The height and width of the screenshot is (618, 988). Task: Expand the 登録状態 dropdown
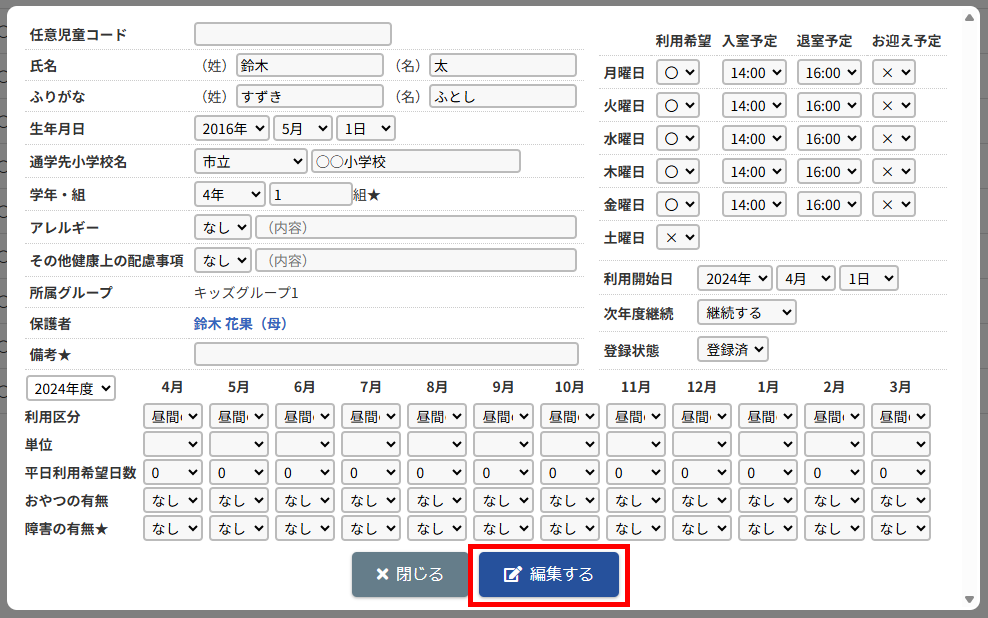732,349
